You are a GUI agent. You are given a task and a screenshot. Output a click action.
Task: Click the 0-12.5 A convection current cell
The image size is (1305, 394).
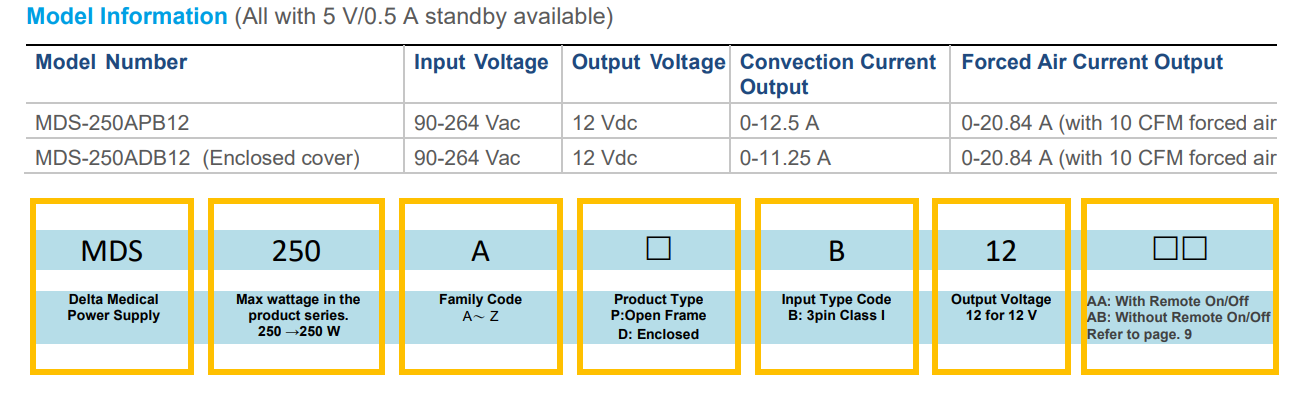click(779, 124)
